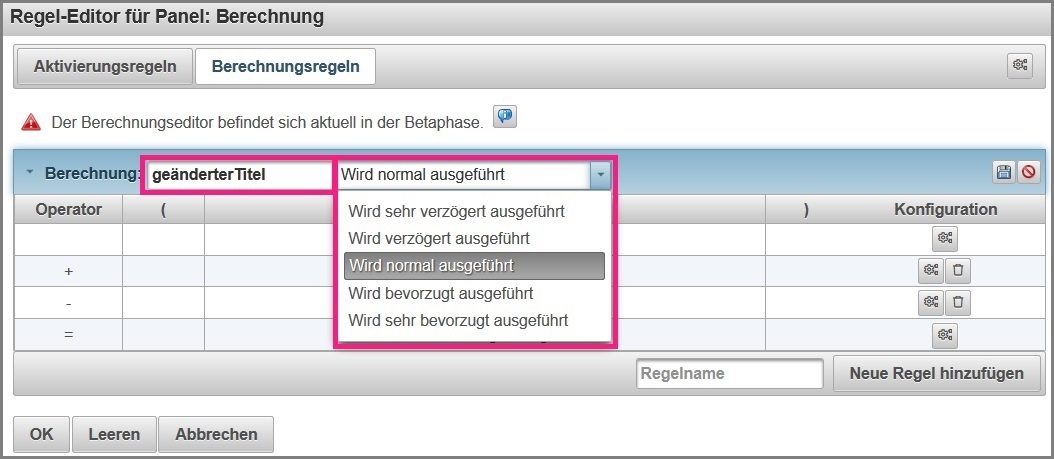This screenshot has height=459, width=1054.
Task: Edit the geänderterTitel name field
Action: (x=239, y=175)
